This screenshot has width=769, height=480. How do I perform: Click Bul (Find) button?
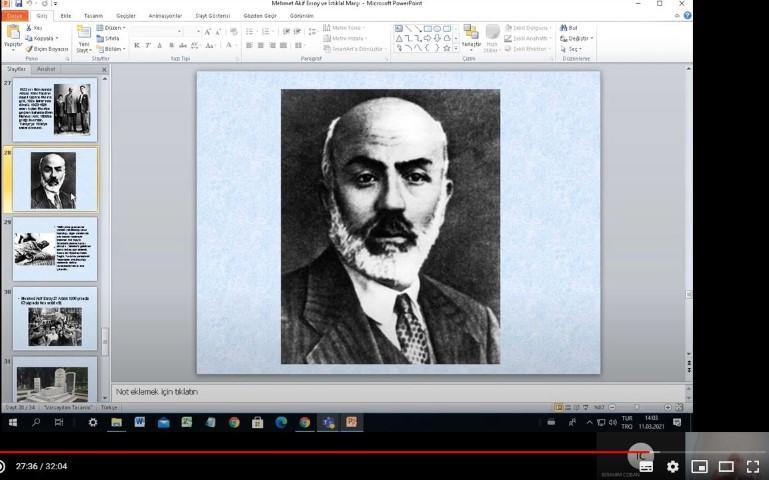coord(569,28)
